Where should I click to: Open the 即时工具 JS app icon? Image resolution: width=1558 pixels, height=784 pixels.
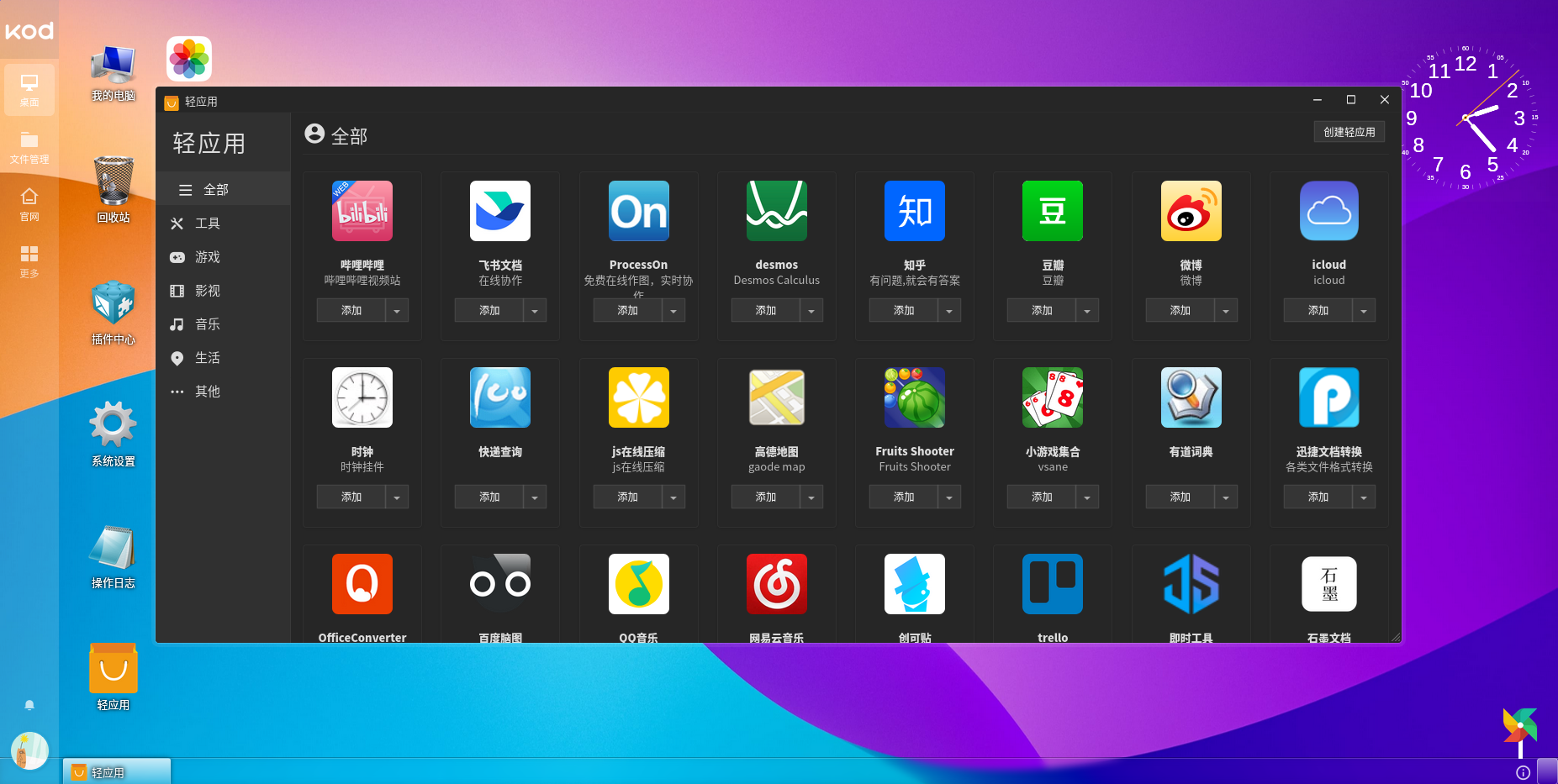pyautogui.click(x=1191, y=584)
